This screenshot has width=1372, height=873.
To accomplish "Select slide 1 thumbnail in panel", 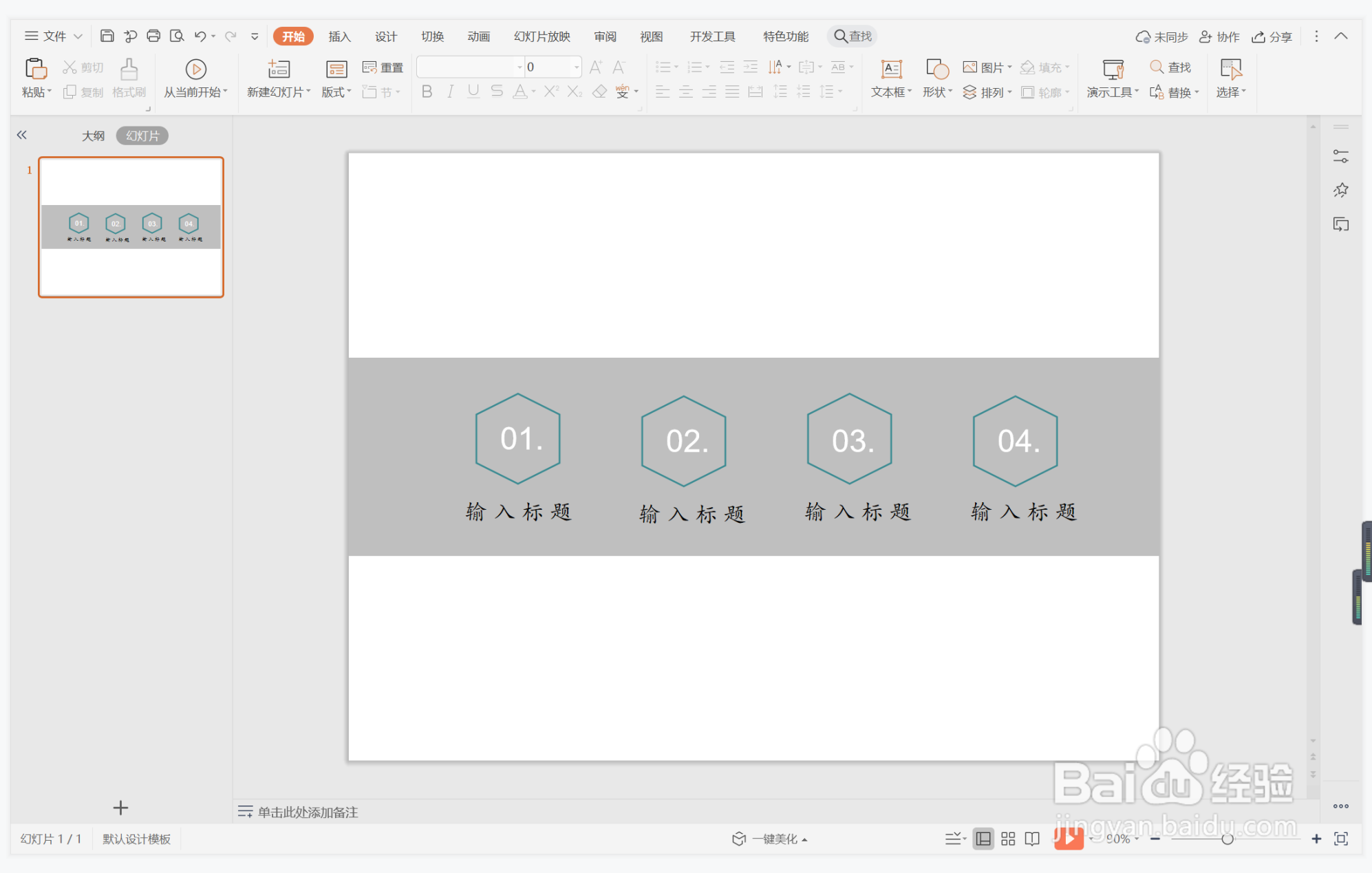I will click(x=131, y=227).
